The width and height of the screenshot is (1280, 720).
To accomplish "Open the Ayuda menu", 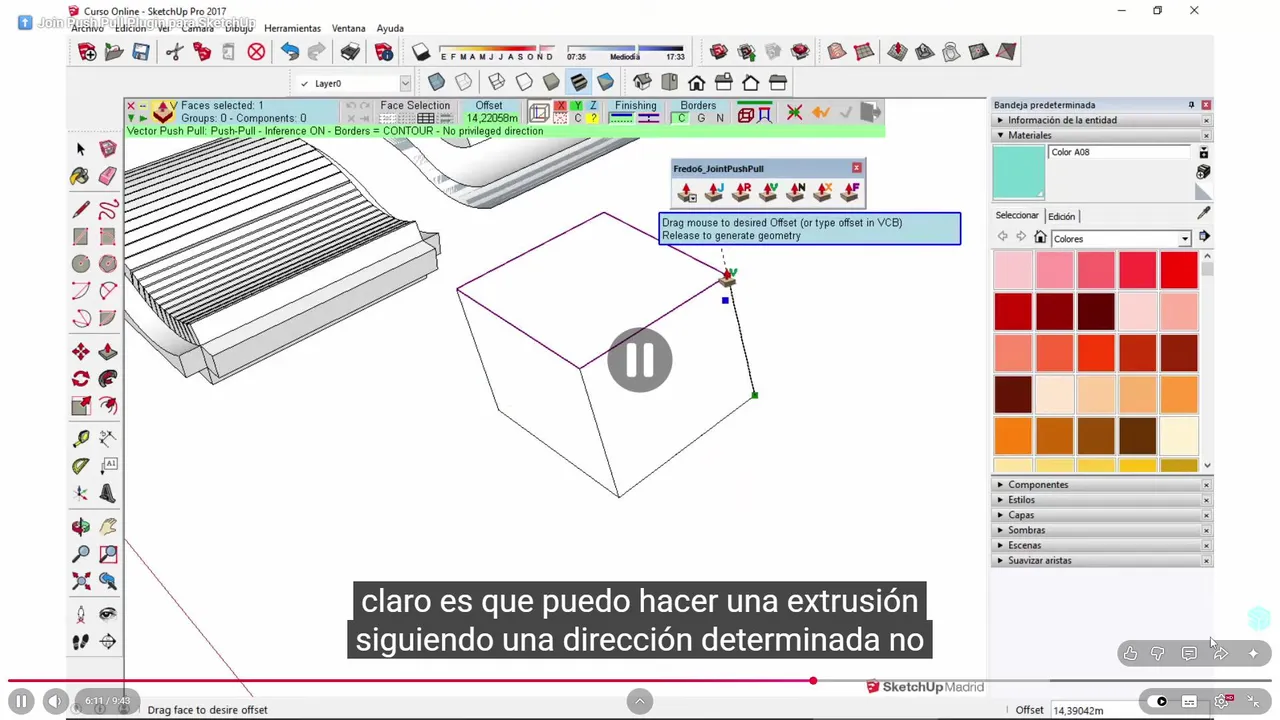I will click(x=390, y=28).
